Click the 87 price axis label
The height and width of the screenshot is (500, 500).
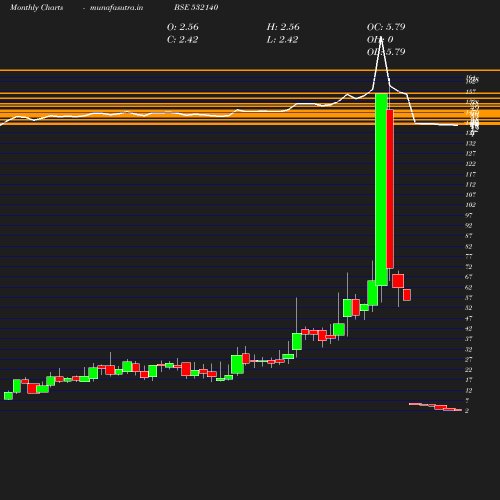pyautogui.click(x=469, y=236)
